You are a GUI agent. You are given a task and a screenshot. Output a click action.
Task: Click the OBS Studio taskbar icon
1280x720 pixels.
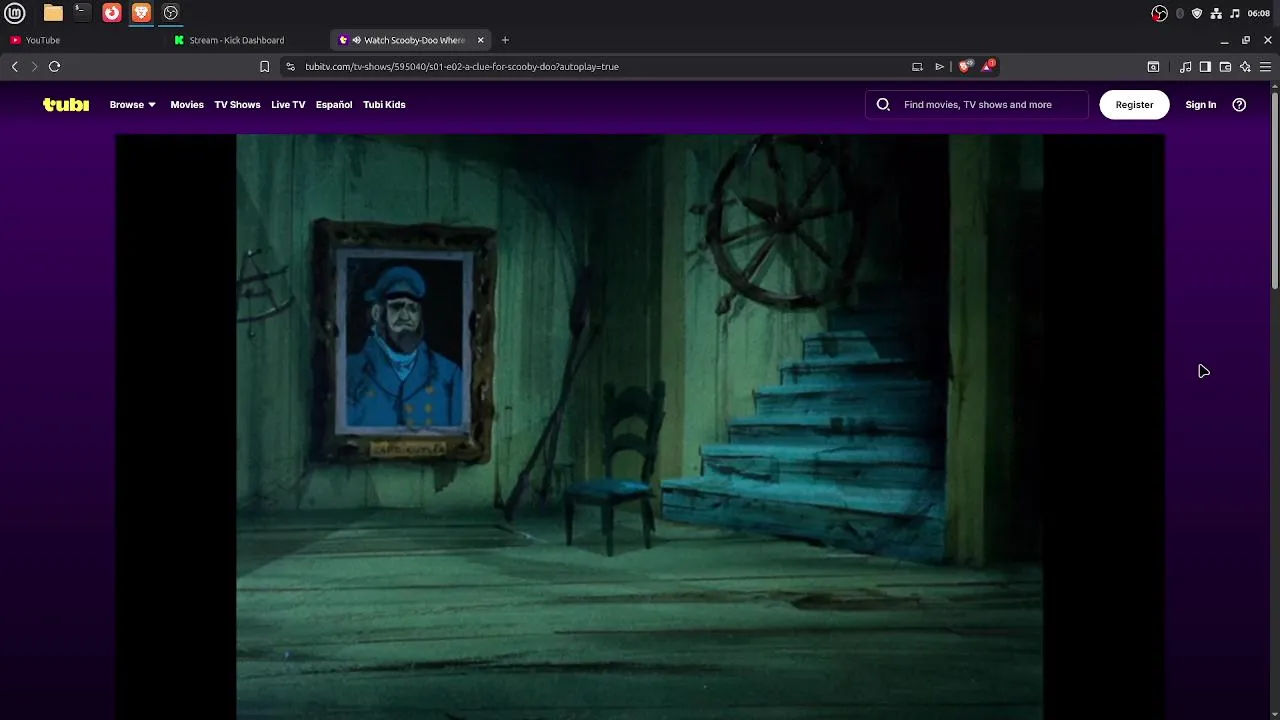click(x=171, y=13)
